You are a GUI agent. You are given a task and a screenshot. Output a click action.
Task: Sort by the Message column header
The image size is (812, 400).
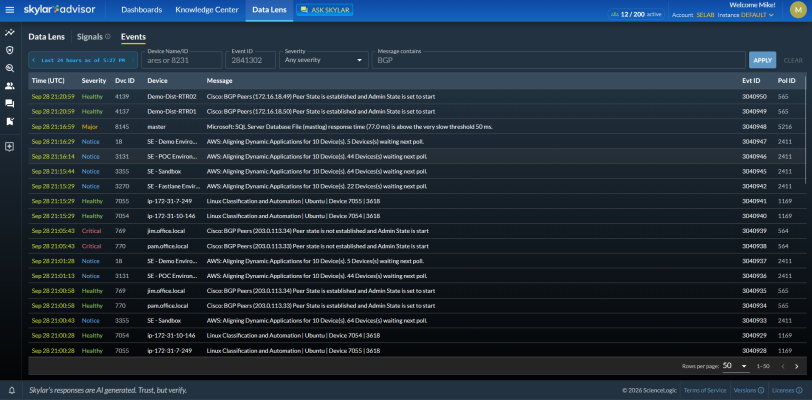[220, 81]
